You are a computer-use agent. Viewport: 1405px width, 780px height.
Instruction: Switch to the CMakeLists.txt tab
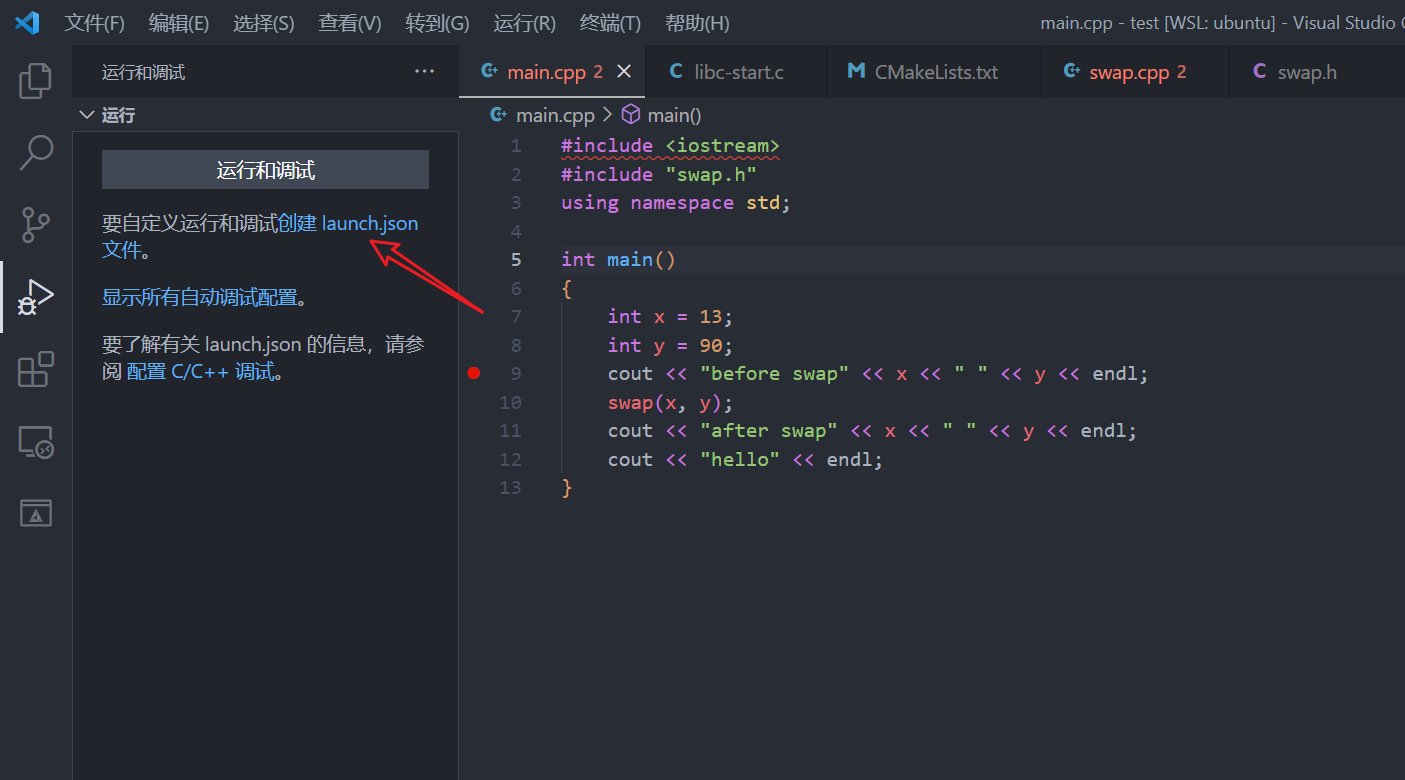click(x=931, y=71)
